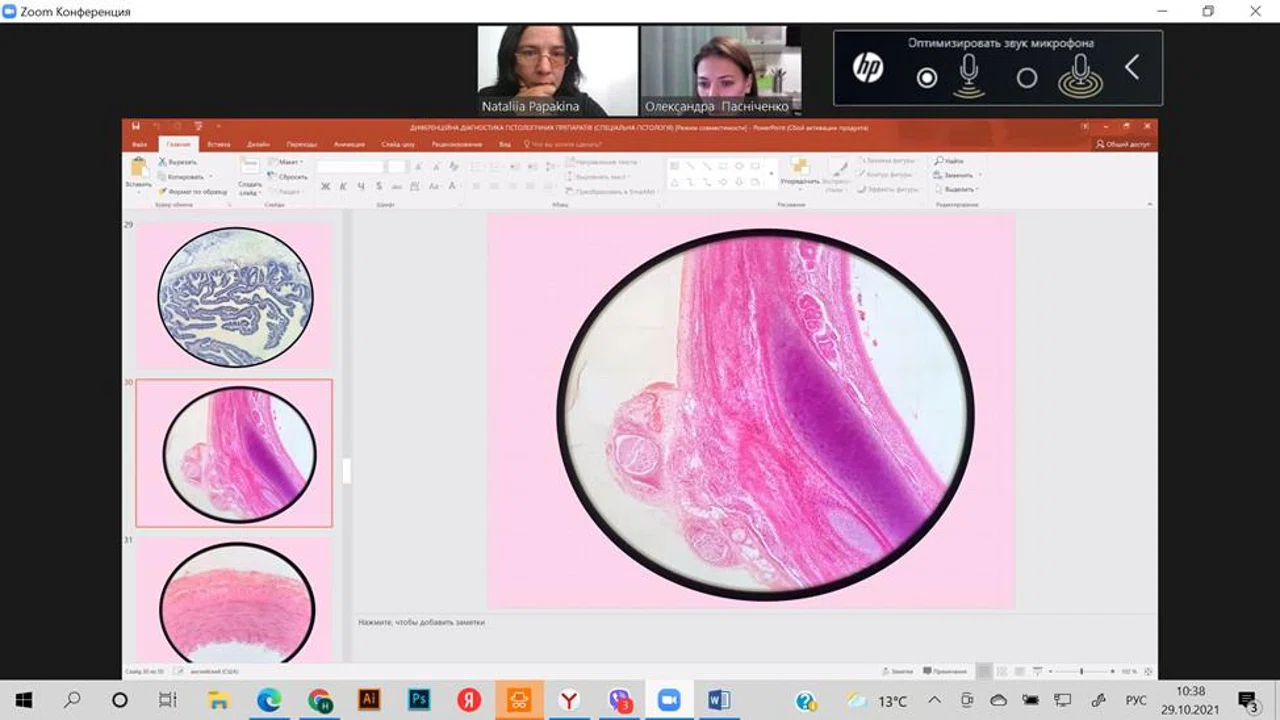Click the Undo arrow in quick access toolbar
The height and width of the screenshot is (720, 1280).
click(x=157, y=127)
